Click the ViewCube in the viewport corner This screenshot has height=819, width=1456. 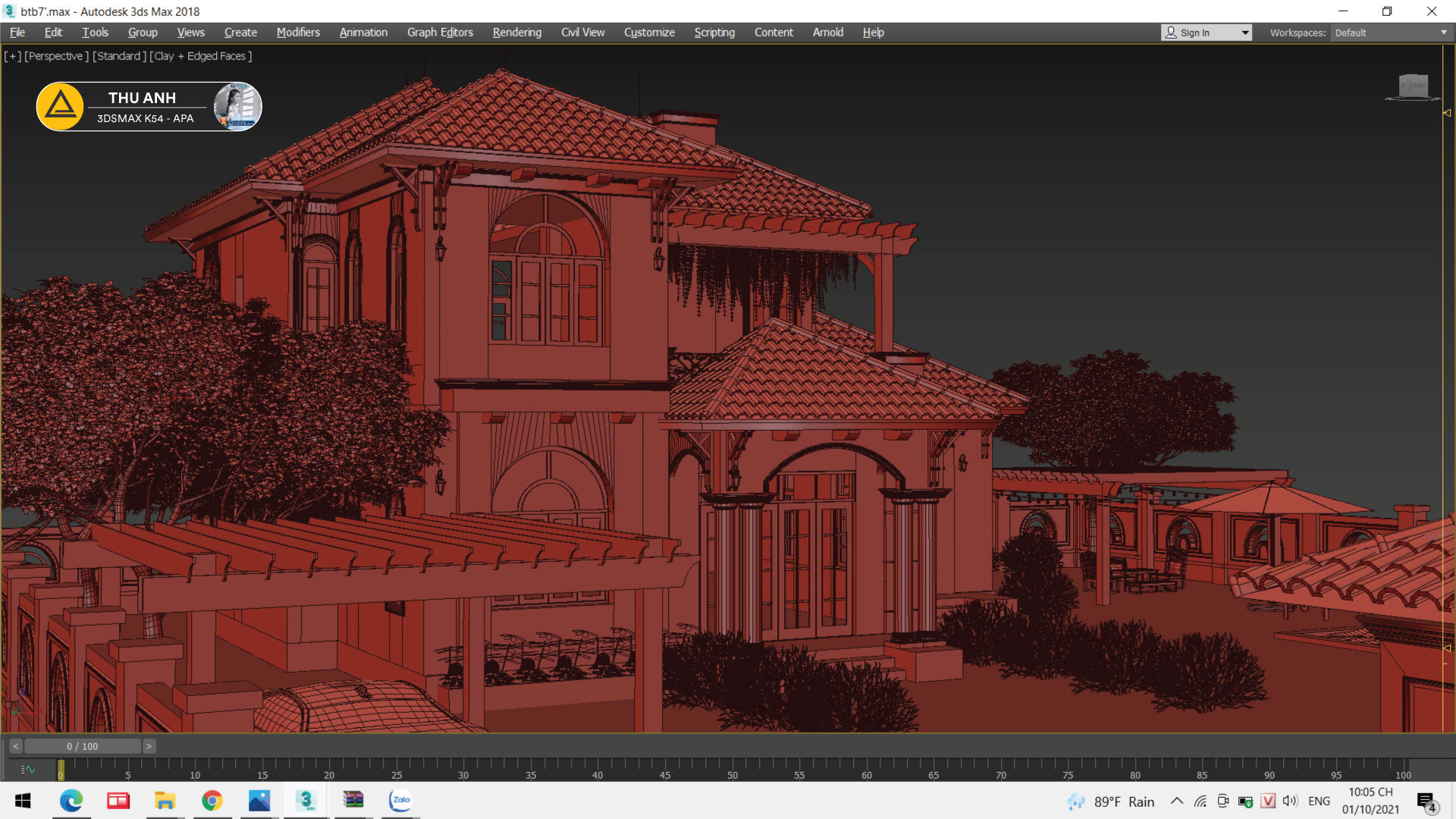1414,86
